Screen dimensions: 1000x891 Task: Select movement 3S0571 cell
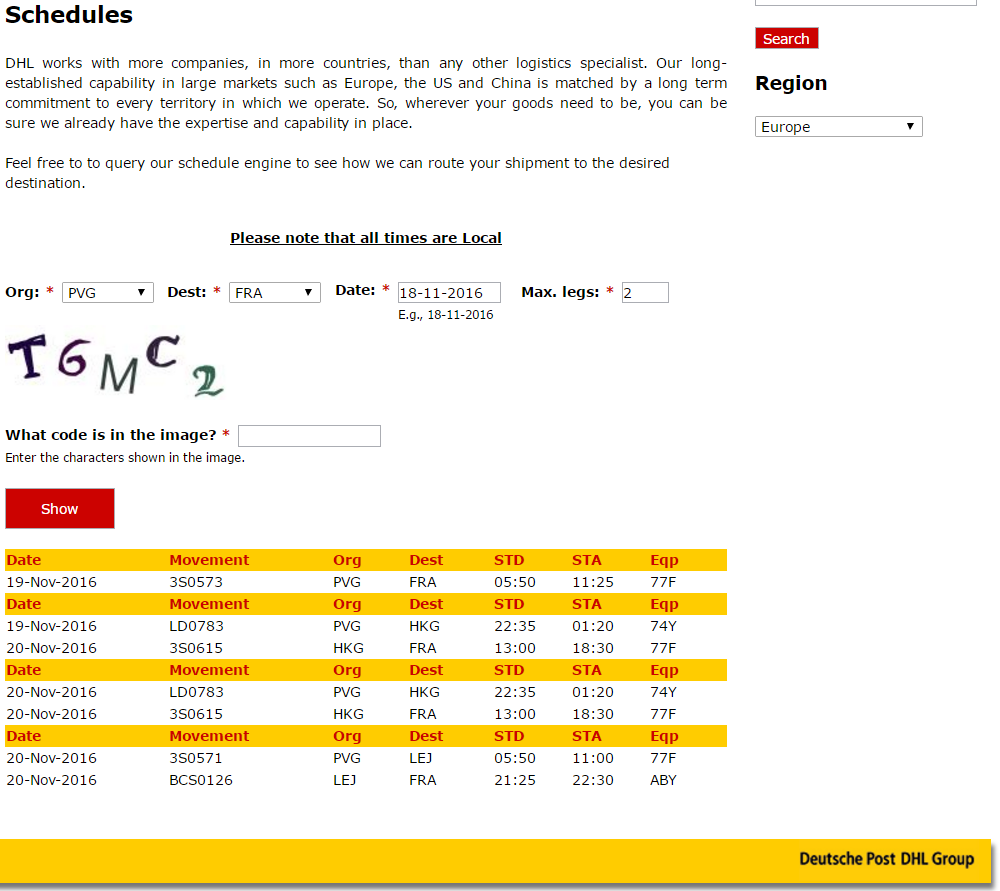[196, 758]
